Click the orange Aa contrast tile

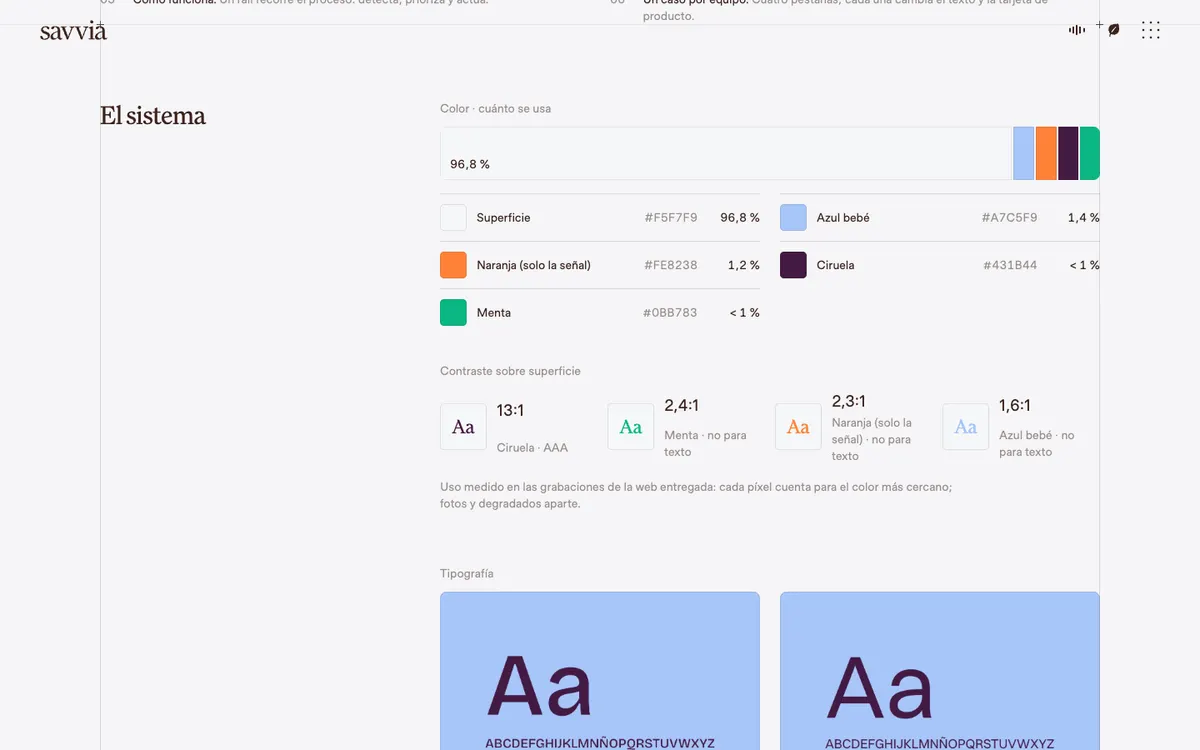(798, 427)
